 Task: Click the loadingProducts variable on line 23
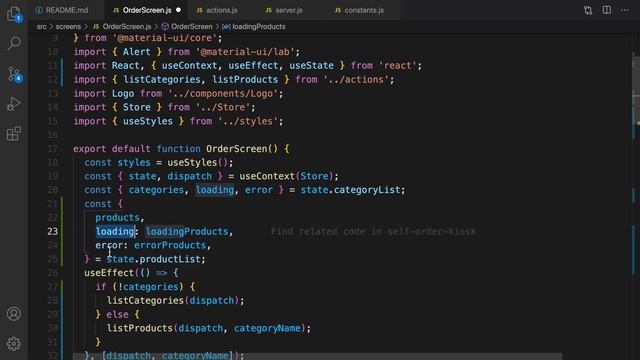click(187, 231)
